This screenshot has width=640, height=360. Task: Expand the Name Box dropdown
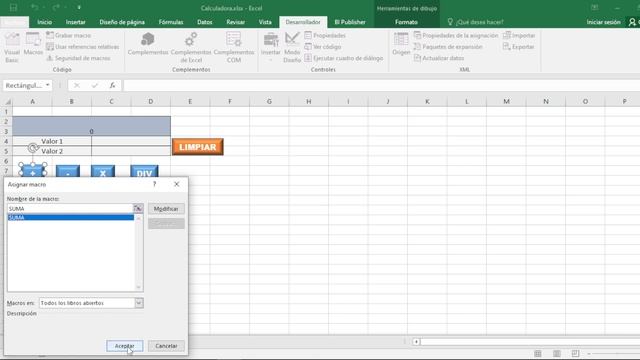[48, 85]
